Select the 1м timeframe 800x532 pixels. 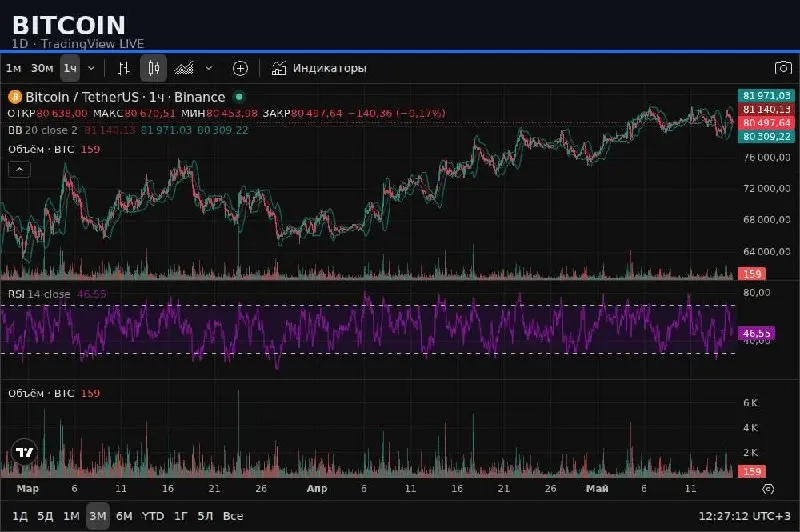(x=13, y=68)
